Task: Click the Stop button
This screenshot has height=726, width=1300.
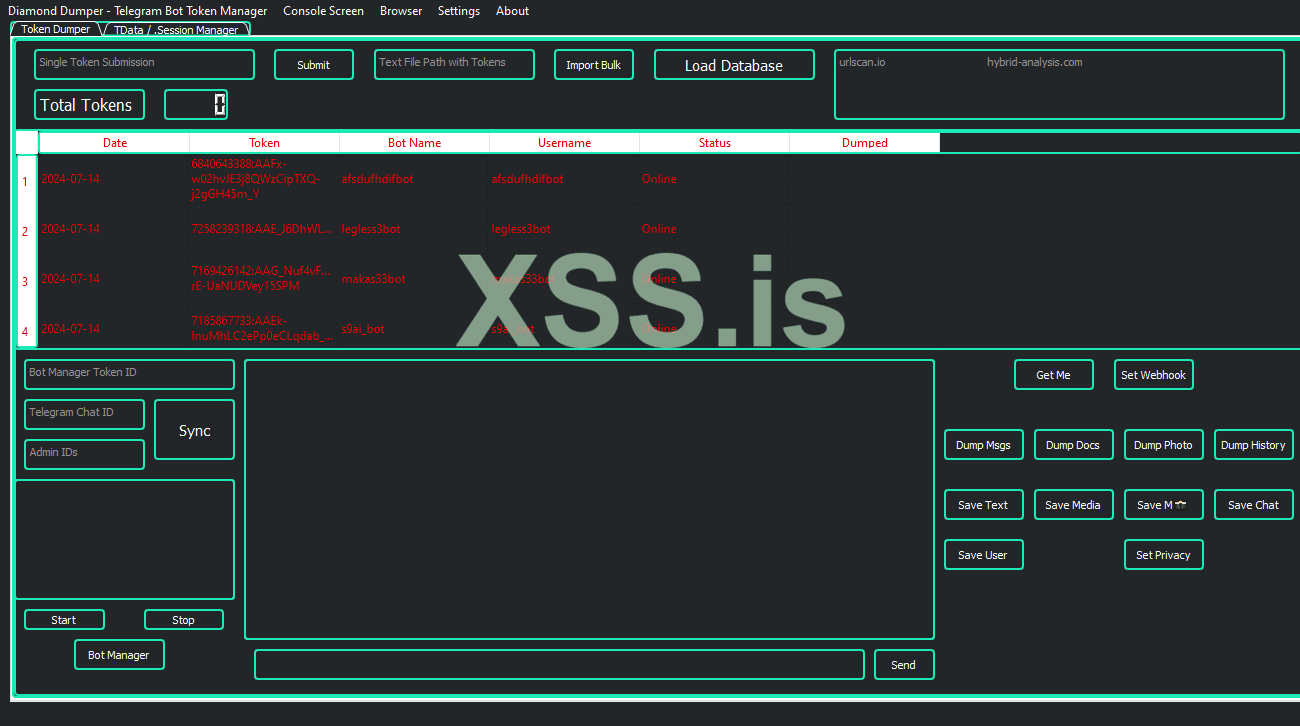Action: pos(184,620)
